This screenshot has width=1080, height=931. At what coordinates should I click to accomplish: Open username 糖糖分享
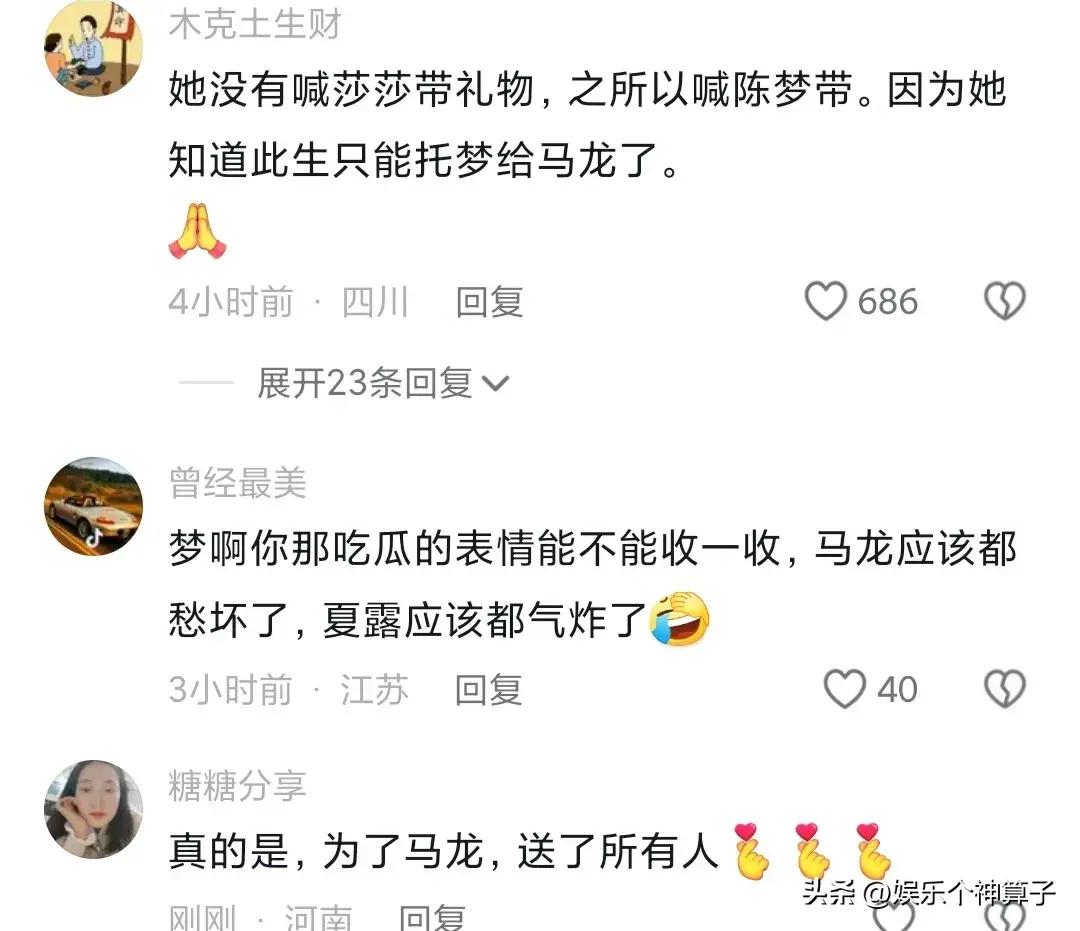[x=238, y=785]
